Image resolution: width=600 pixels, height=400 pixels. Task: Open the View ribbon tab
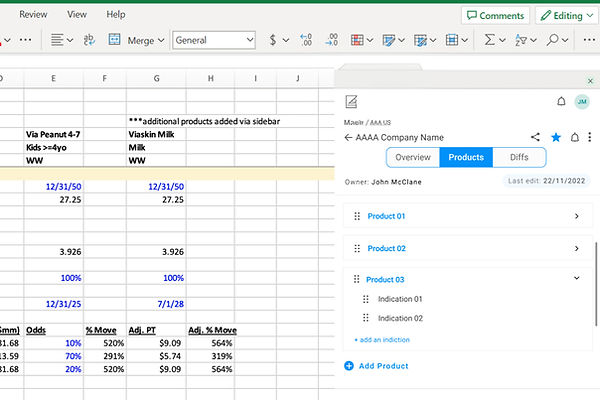[77, 15]
